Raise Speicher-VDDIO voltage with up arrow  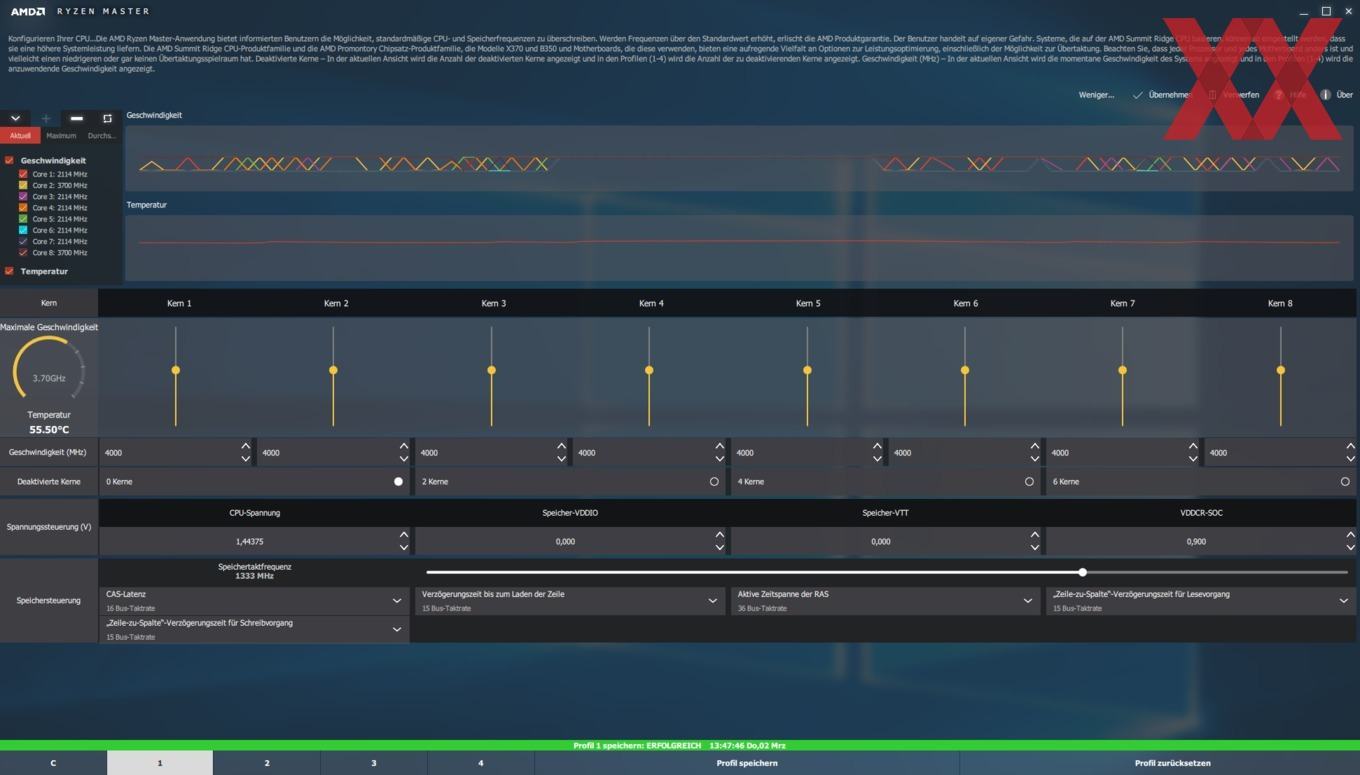719,535
